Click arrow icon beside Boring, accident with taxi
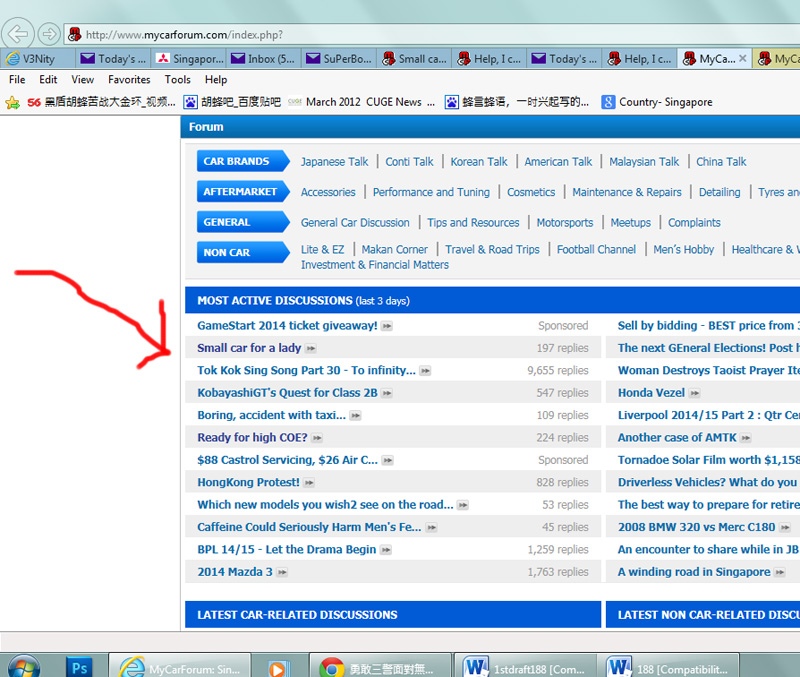 (356, 416)
